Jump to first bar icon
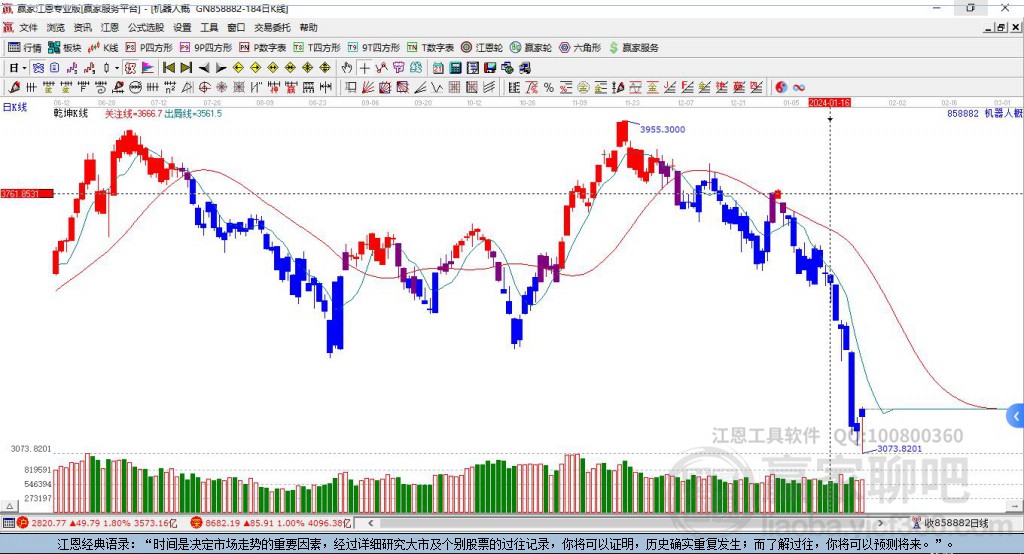This screenshot has width=1024, height=554. coord(168,67)
